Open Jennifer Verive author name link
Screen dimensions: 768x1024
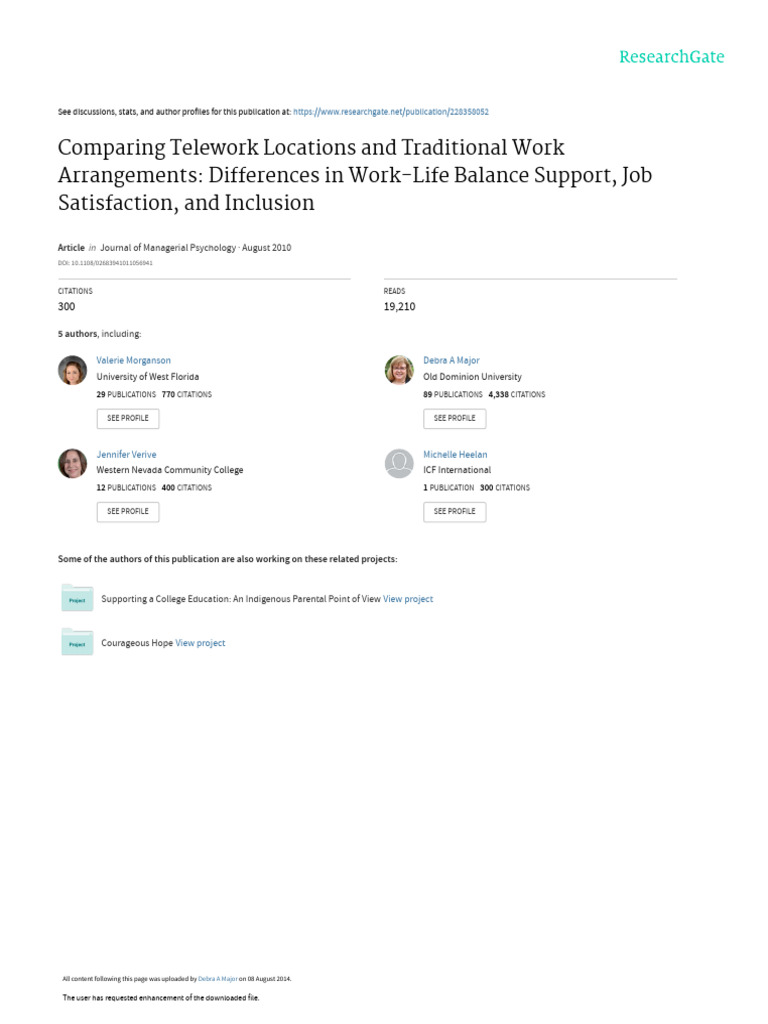pyautogui.click(x=126, y=454)
